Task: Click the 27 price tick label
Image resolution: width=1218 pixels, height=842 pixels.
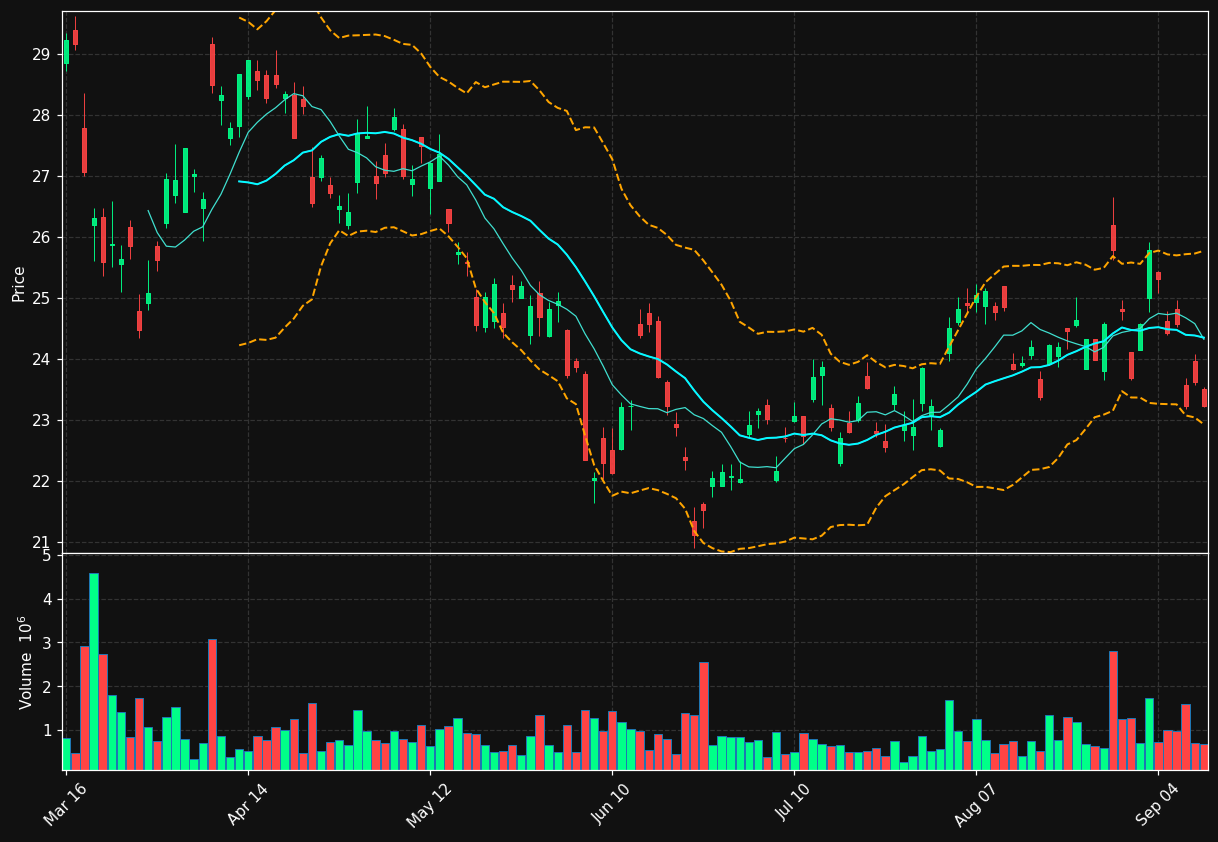Action: (40, 176)
